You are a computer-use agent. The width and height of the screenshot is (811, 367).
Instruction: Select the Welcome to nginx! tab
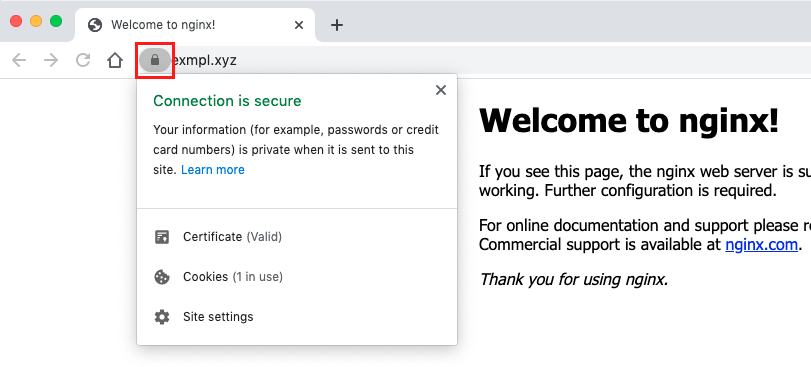pos(194,25)
